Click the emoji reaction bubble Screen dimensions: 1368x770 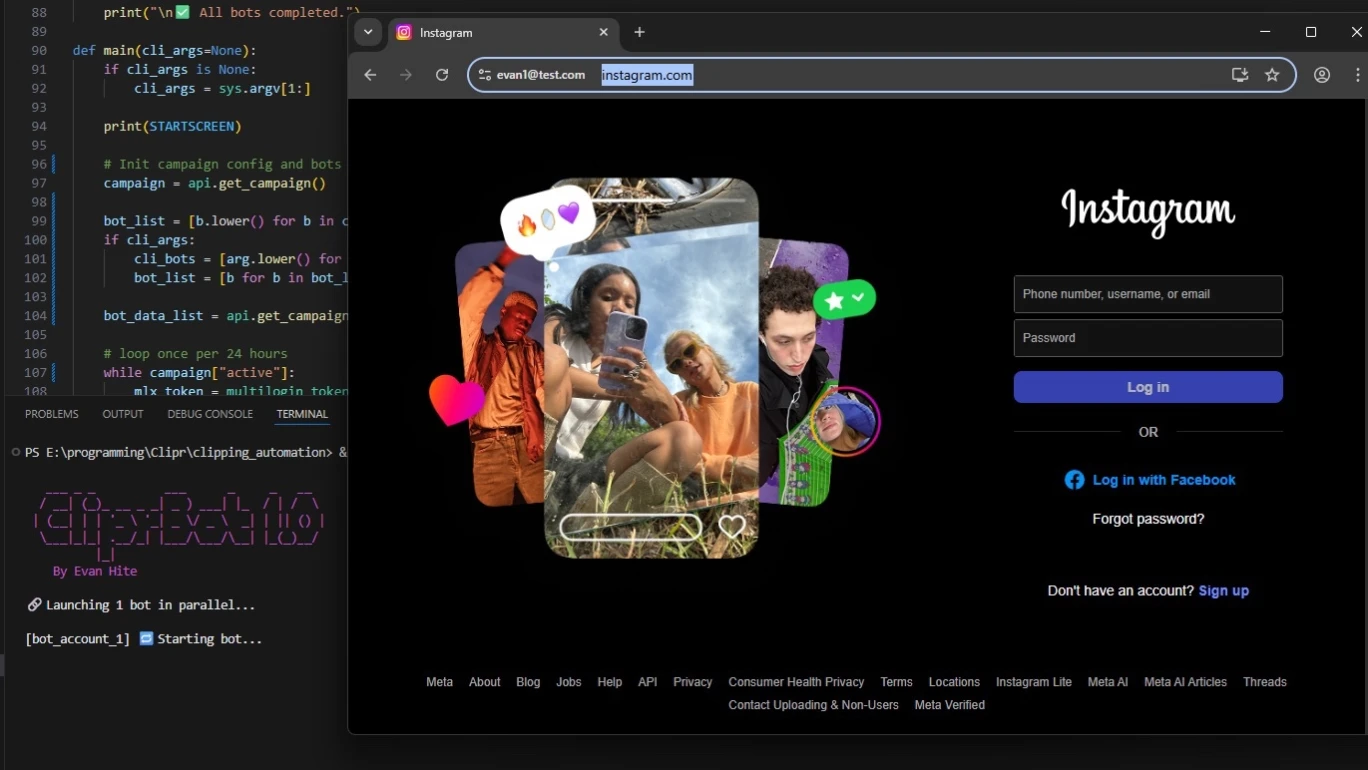(x=547, y=219)
